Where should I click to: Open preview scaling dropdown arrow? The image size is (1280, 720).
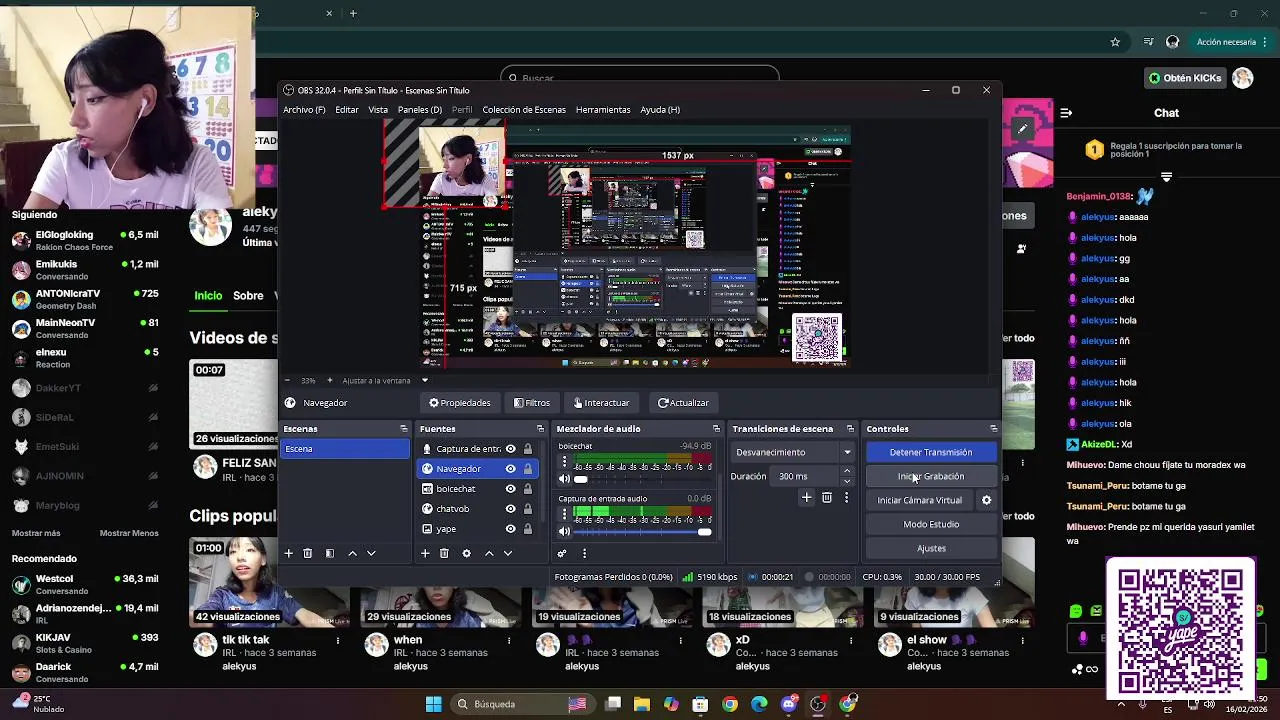click(424, 380)
